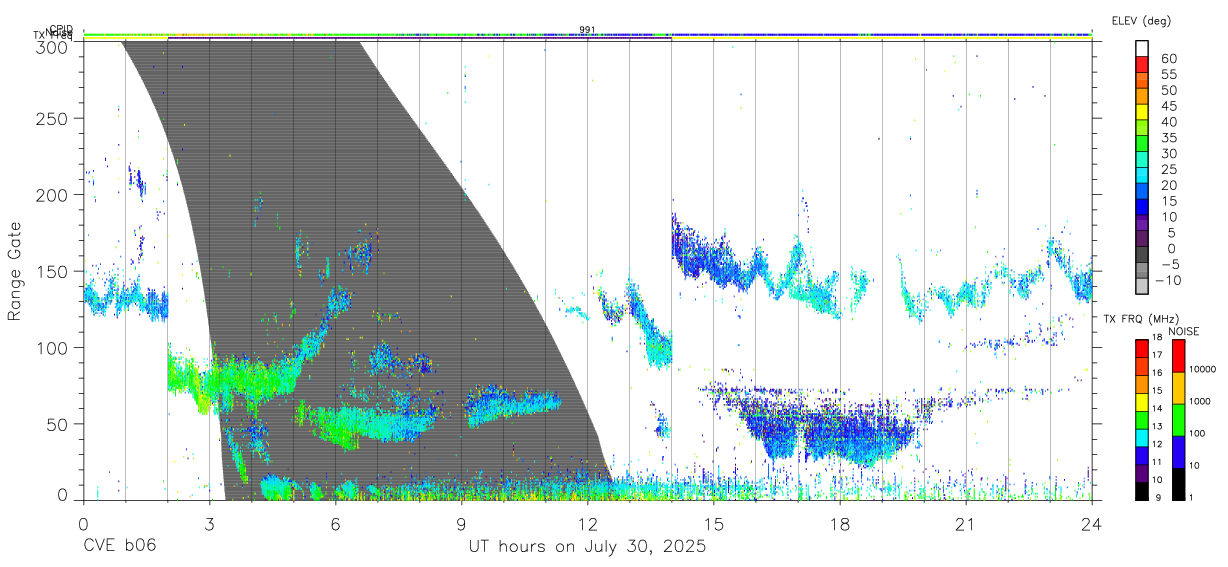This screenshot has height=567, width=1228.
Task: Pick the dark gray segment of the ELEV color bar
Action: 1143,256
